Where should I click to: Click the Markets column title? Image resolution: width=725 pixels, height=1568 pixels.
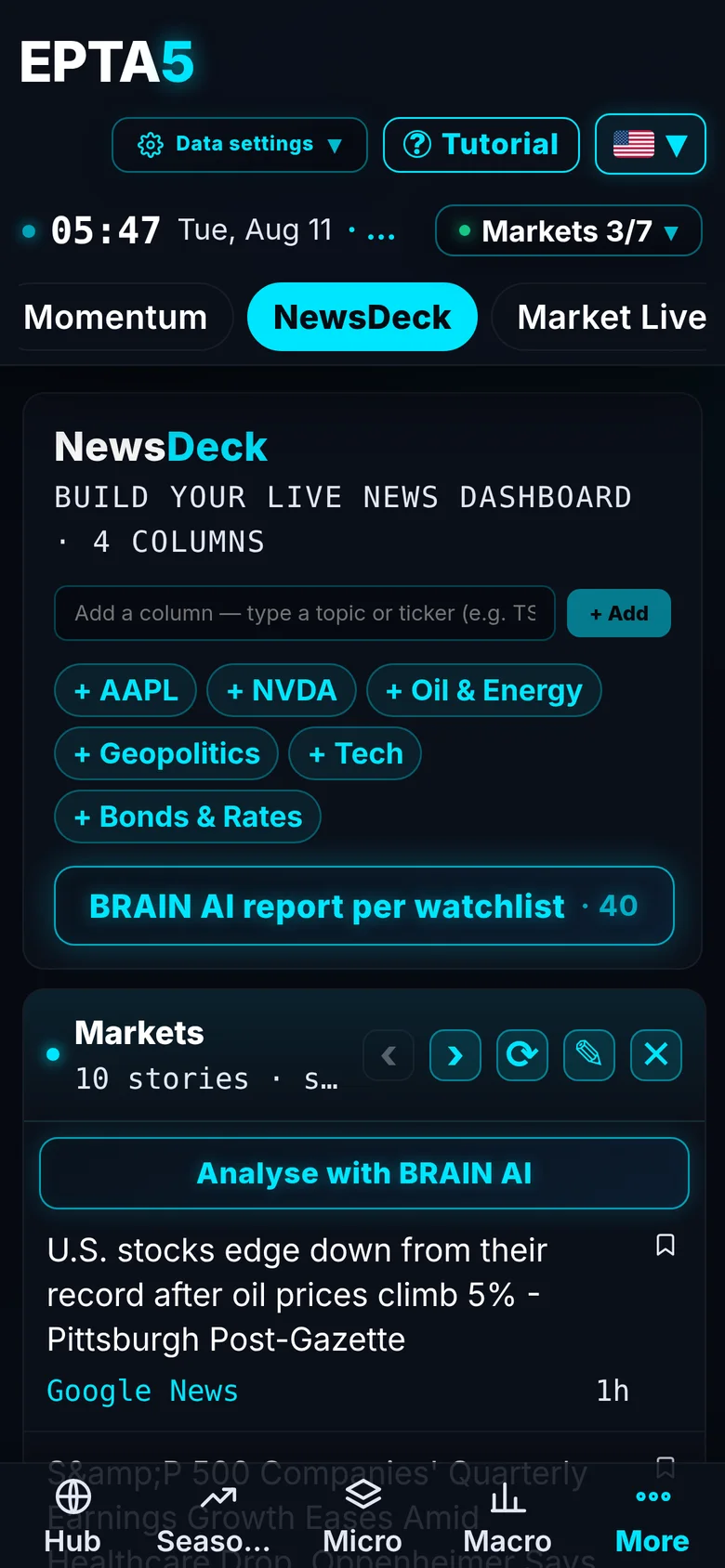tap(139, 1033)
